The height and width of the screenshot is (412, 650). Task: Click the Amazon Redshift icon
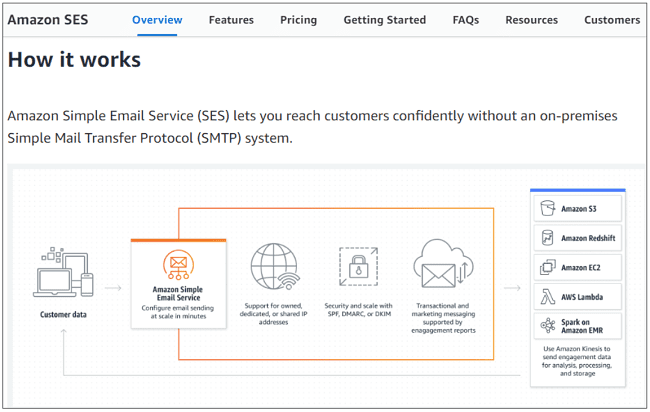pyautogui.click(x=547, y=238)
